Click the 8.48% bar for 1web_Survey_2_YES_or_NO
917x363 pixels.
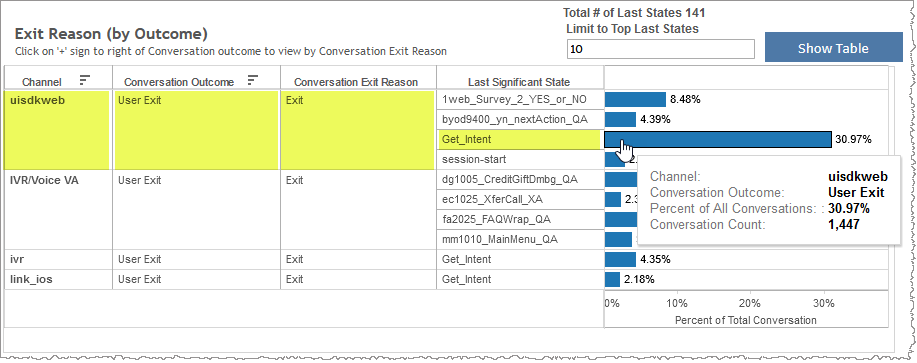point(635,99)
